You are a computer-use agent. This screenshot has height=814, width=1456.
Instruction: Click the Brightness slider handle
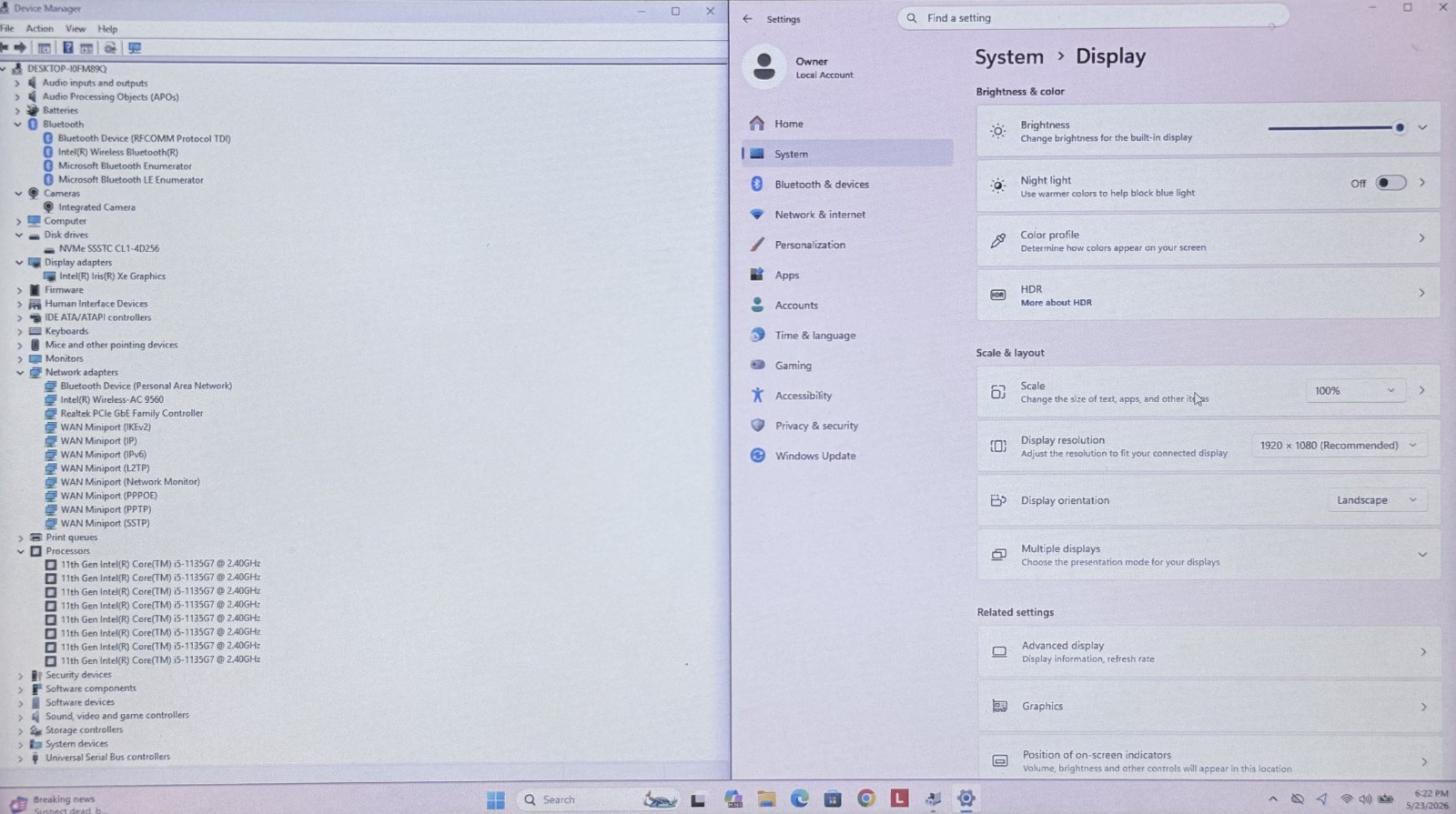[x=1399, y=128]
